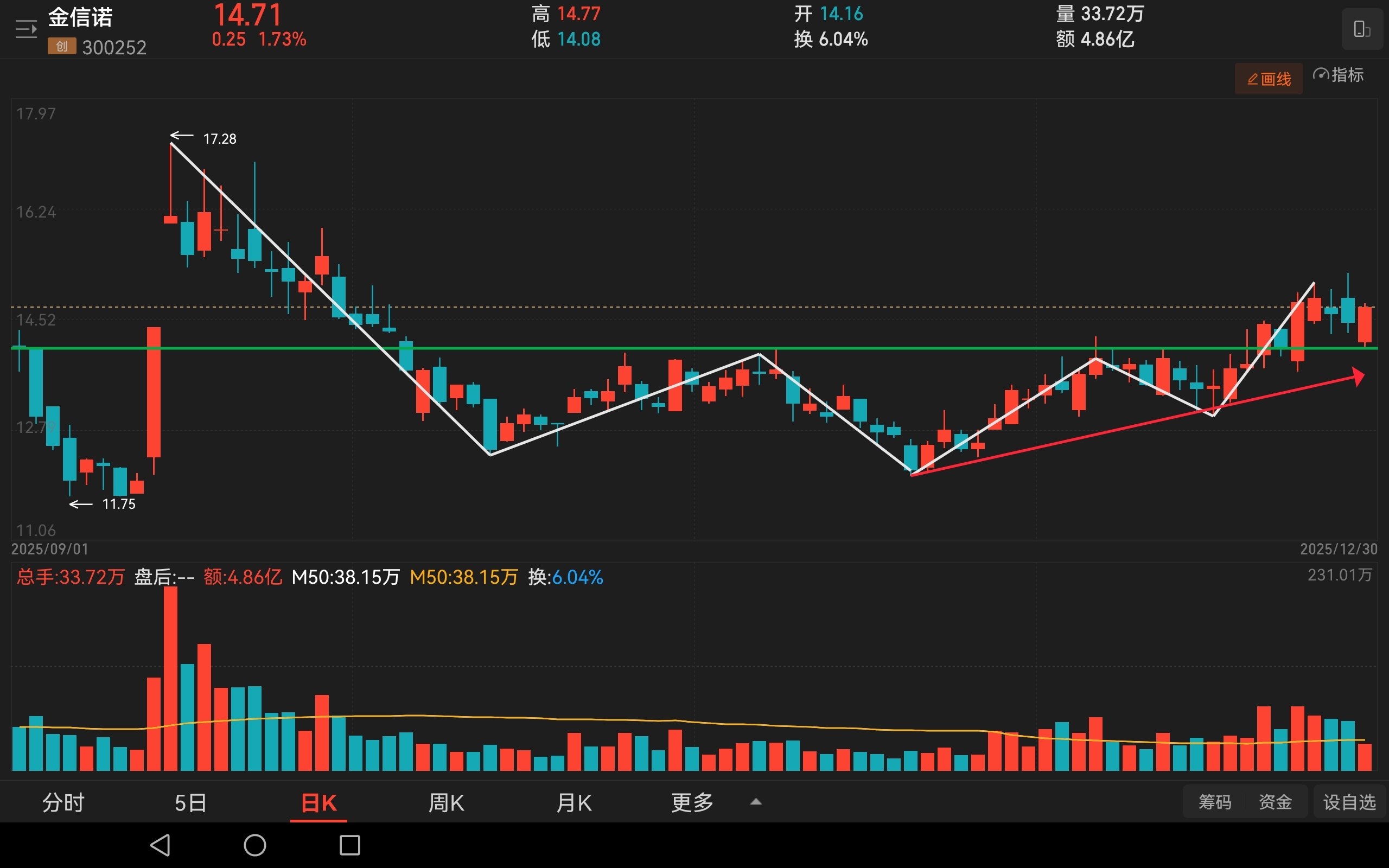The image size is (1389, 868).
Task: Toggle the 筹码 chip distribution view
Action: point(1214,801)
